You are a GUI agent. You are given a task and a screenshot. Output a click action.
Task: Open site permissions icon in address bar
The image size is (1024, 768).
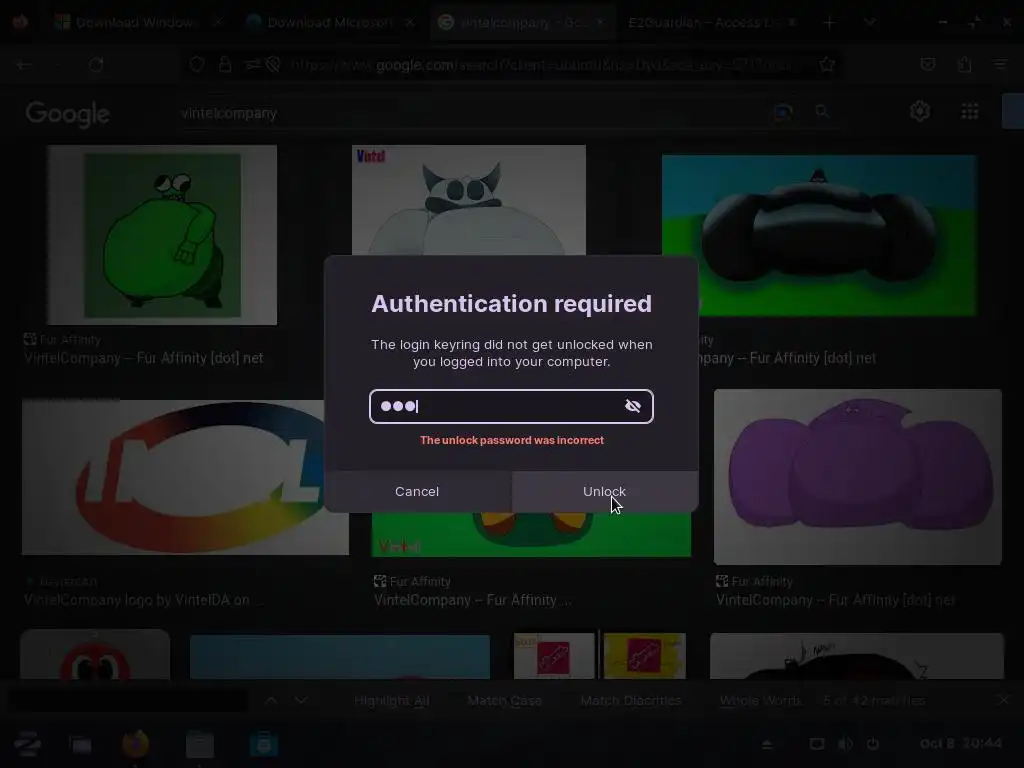tap(253, 64)
